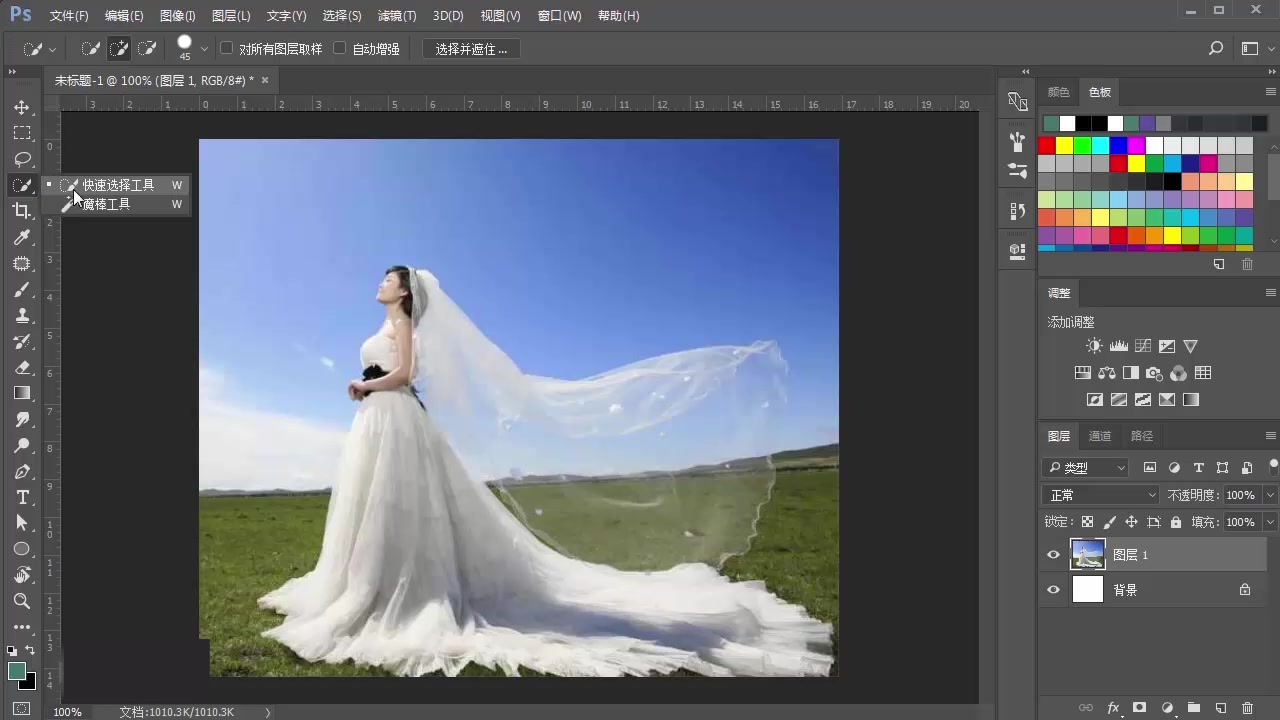The height and width of the screenshot is (720, 1280).
Task: Hide the 背景 layer
Action: point(1053,589)
